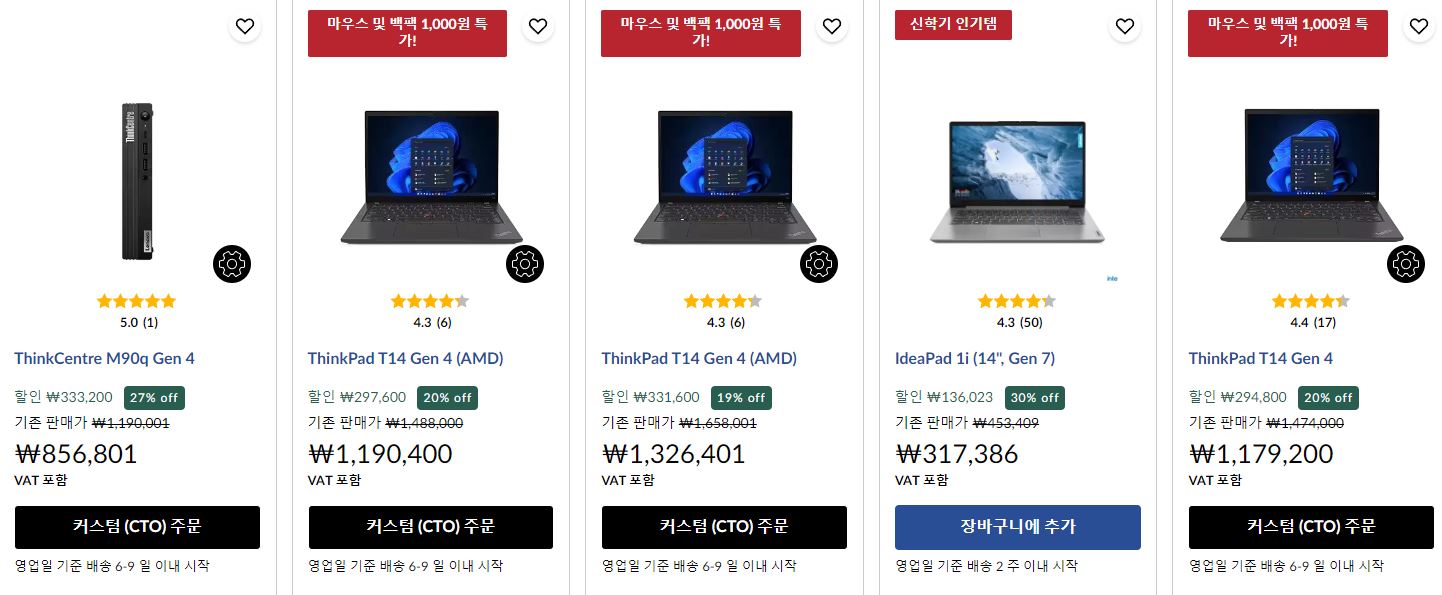1442x595 pixels.
Task: Click the ThinkCentre M90q tower product image
Action: tap(137, 180)
